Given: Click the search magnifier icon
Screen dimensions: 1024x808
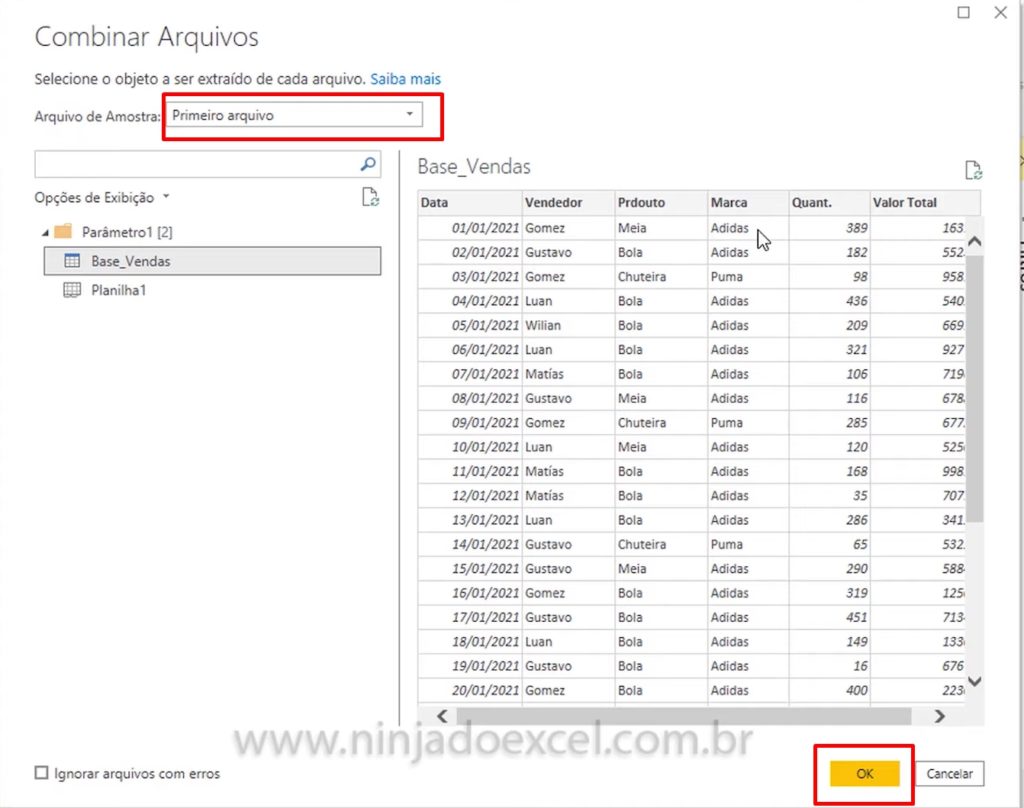Looking at the screenshot, I should pos(369,163).
